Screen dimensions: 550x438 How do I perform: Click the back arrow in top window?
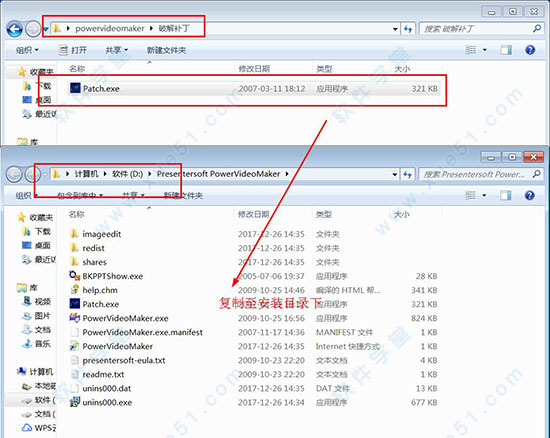pyautogui.click(x=14, y=29)
